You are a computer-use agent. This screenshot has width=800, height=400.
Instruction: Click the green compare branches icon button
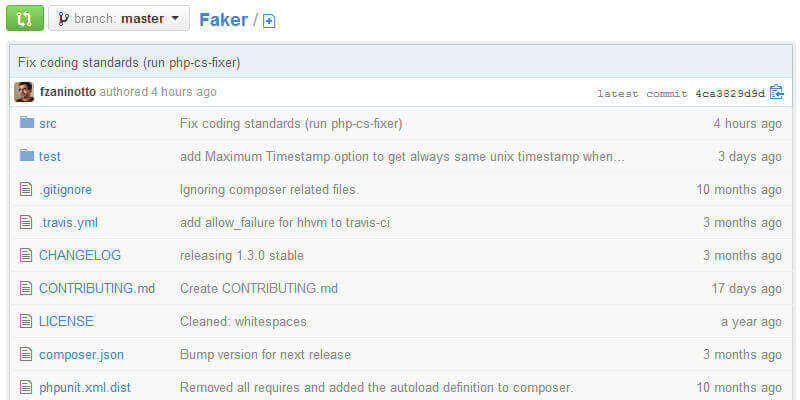point(25,18)
